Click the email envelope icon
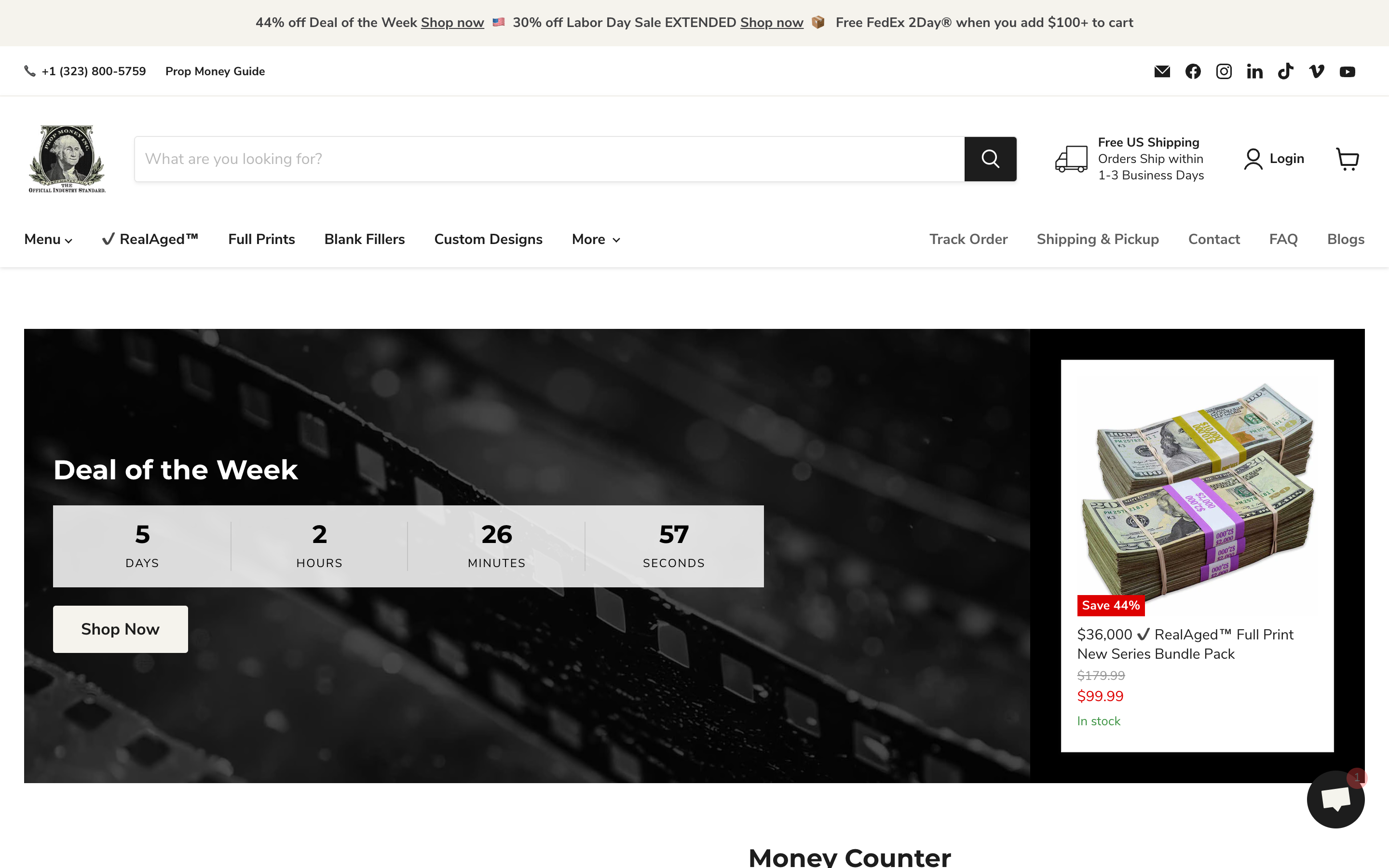1389x868 pixels. pyautogui.click(x=1162, y=71)
